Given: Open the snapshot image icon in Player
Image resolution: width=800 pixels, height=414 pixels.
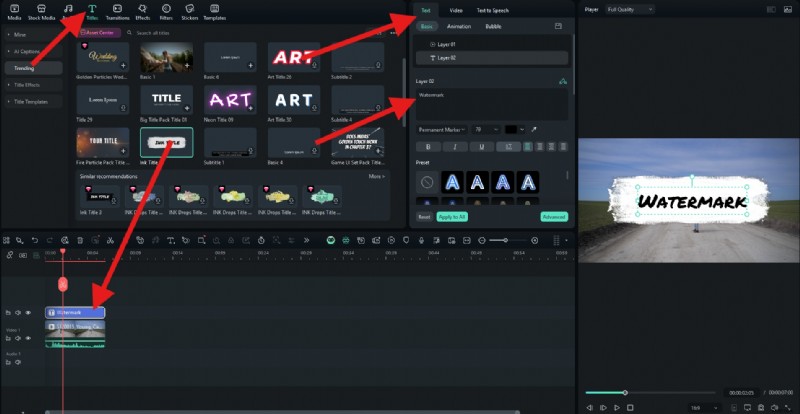Looking at the screenshot, I should [x=787, y=9].
